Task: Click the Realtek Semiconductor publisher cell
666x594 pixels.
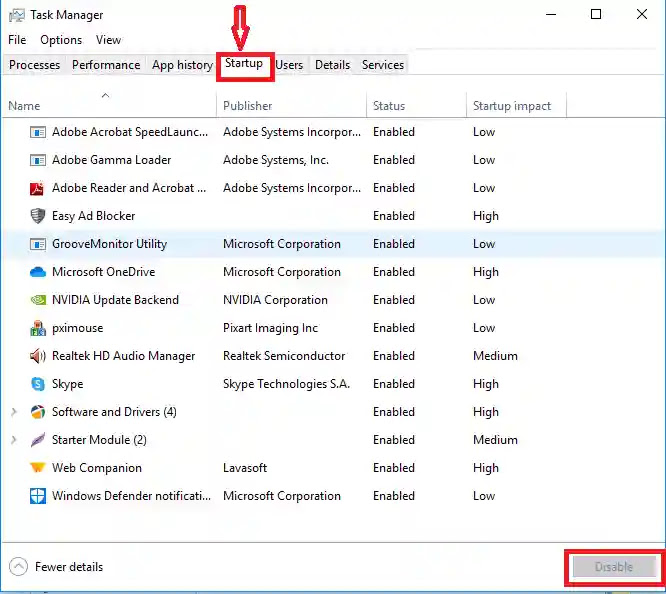Action: pos(284,356)
